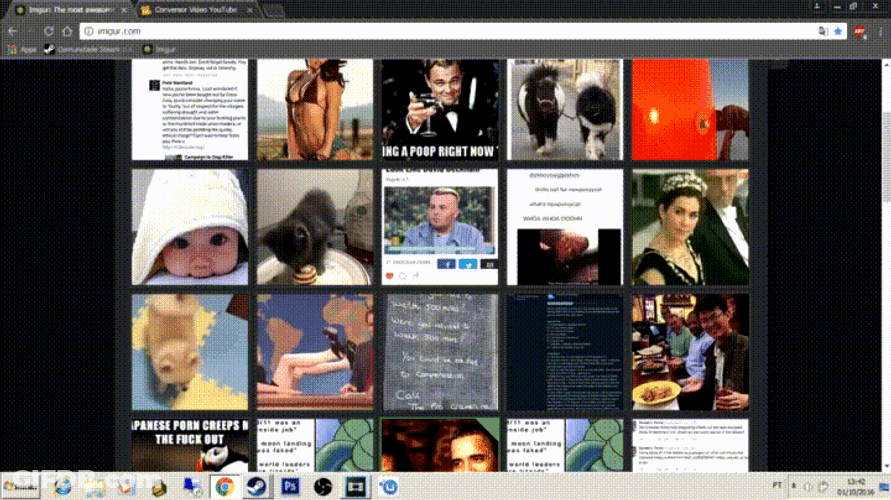Close the Imgur tab
This screenshot has width=891, height=500.
pos(124,10)
